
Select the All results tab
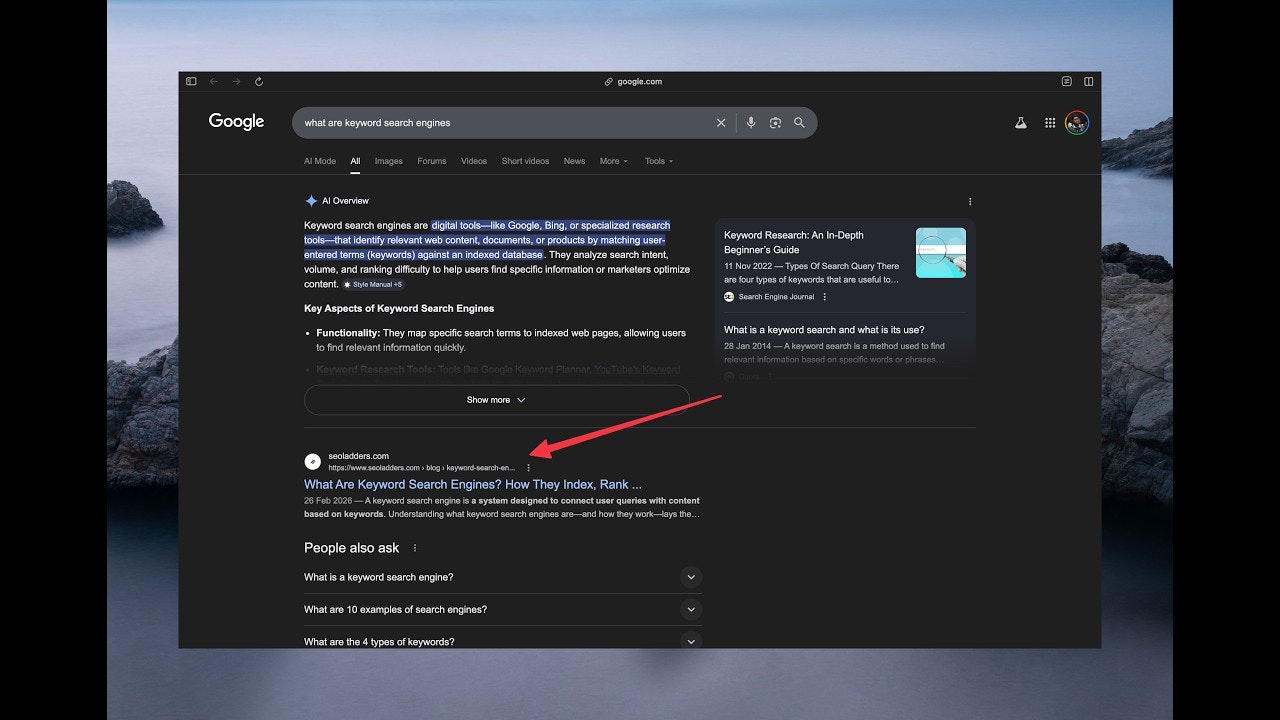coord(355,161)
